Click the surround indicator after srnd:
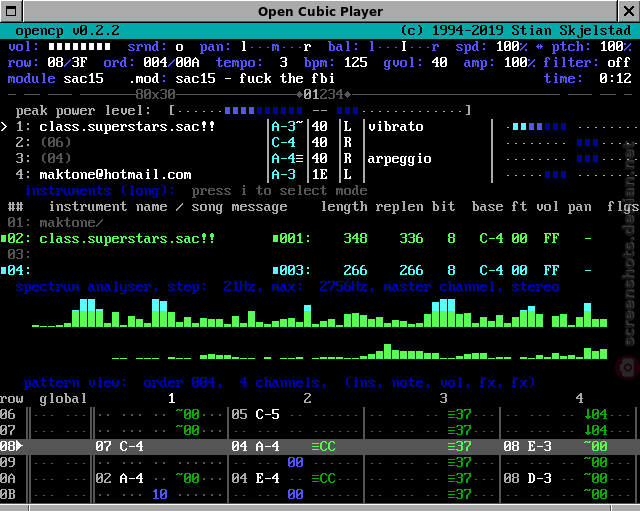 point(180,47)
